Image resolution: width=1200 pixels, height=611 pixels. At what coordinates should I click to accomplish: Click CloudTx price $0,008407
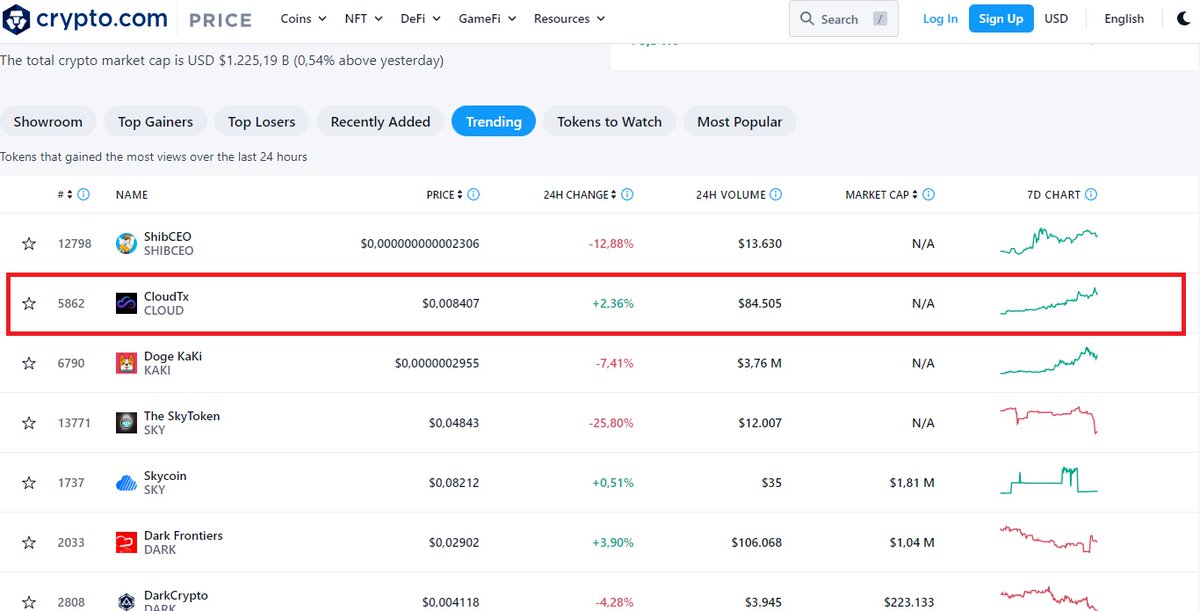click(450, 303)
